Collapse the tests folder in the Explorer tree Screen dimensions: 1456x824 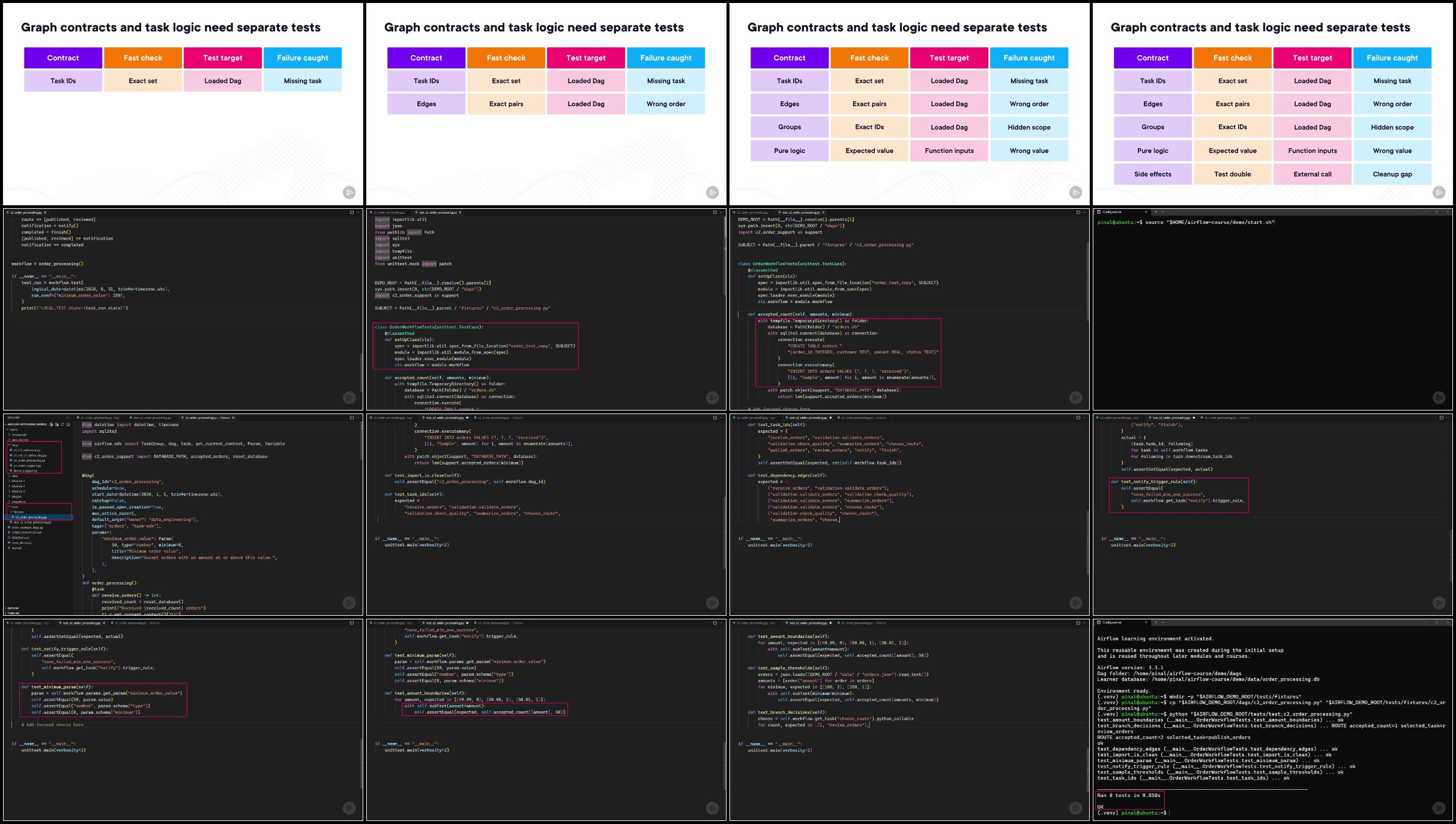coord(13,507)
